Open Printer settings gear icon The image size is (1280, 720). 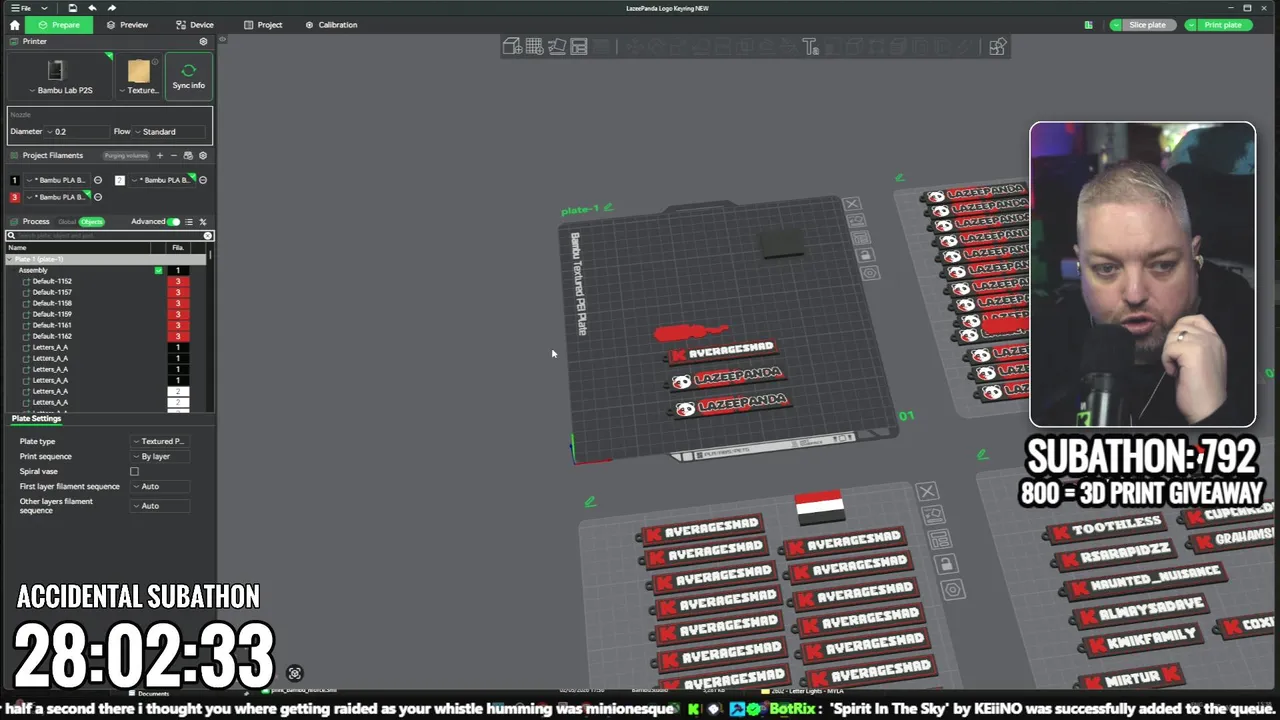point(203,41)
